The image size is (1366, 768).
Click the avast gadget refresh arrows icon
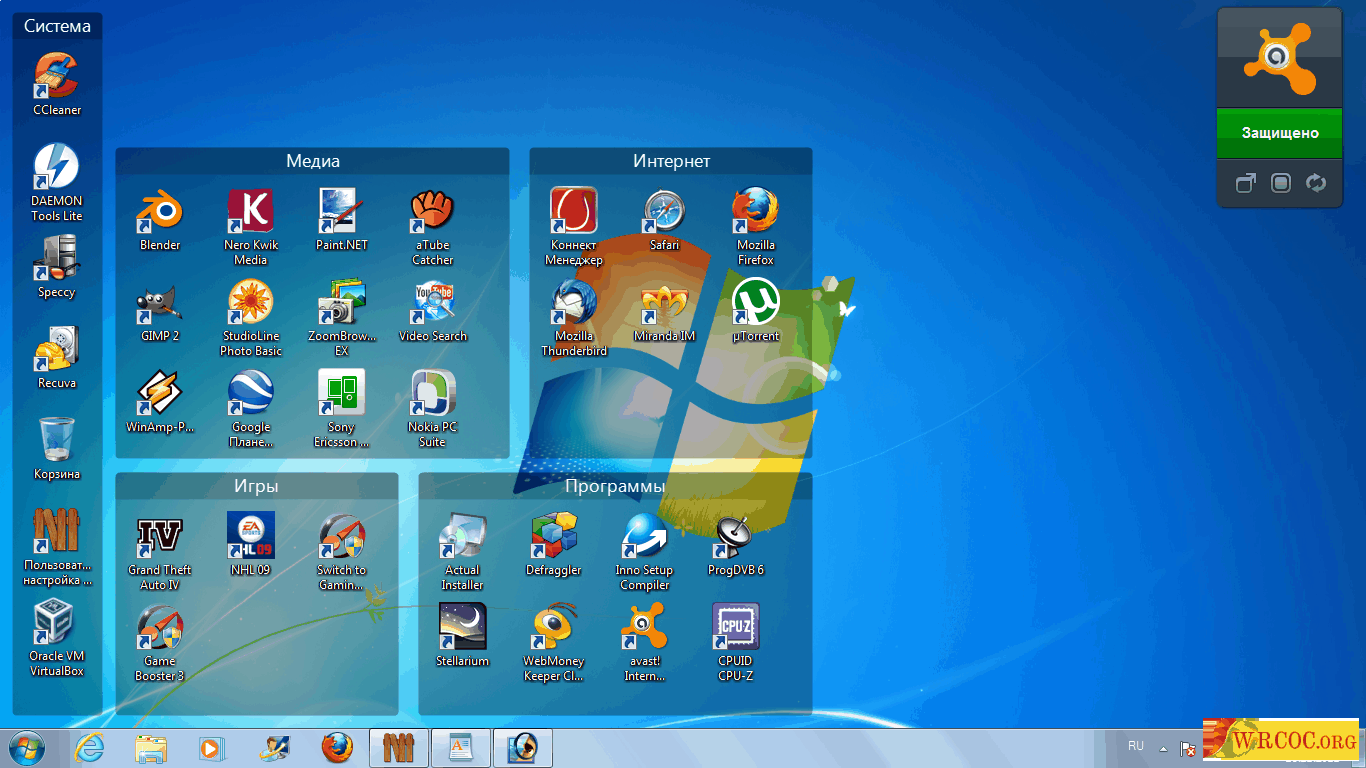[1316, 183]
